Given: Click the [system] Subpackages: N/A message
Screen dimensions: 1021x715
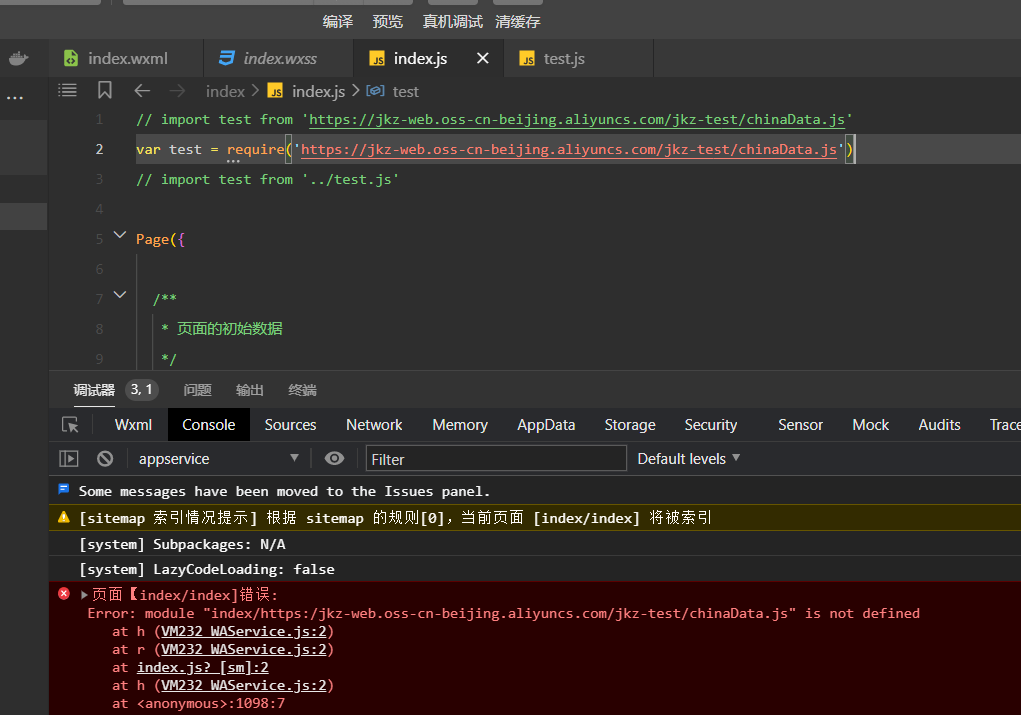Looking at the screenshot, I should pos(182,544).
